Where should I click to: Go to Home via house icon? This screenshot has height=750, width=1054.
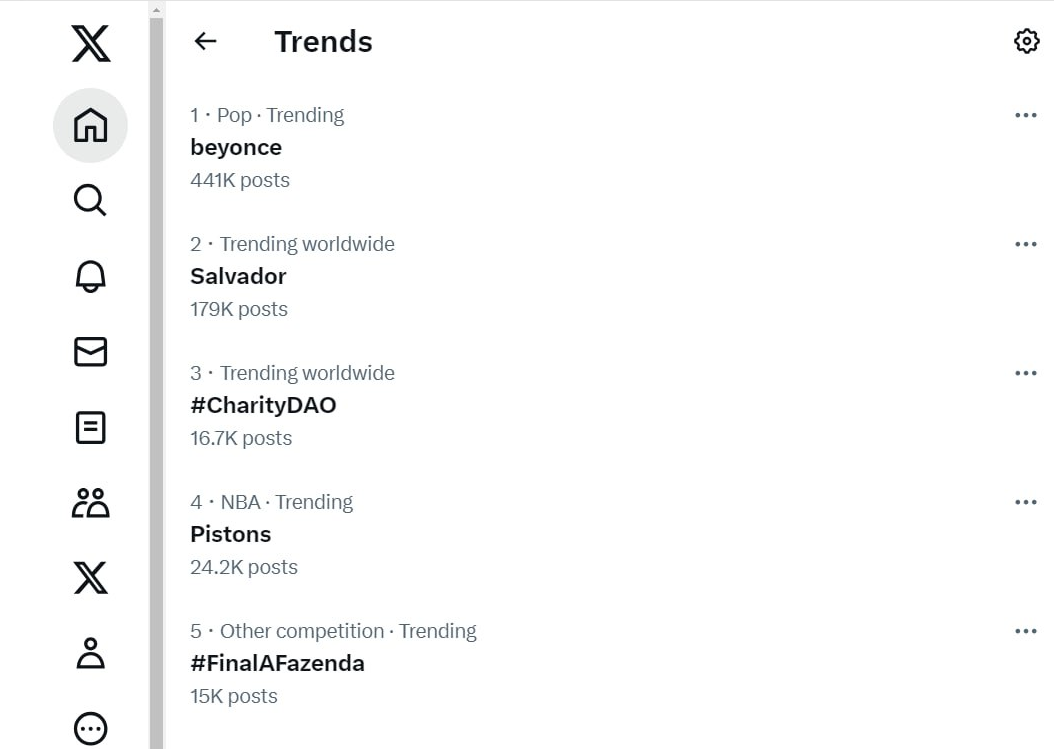(90, 125)
